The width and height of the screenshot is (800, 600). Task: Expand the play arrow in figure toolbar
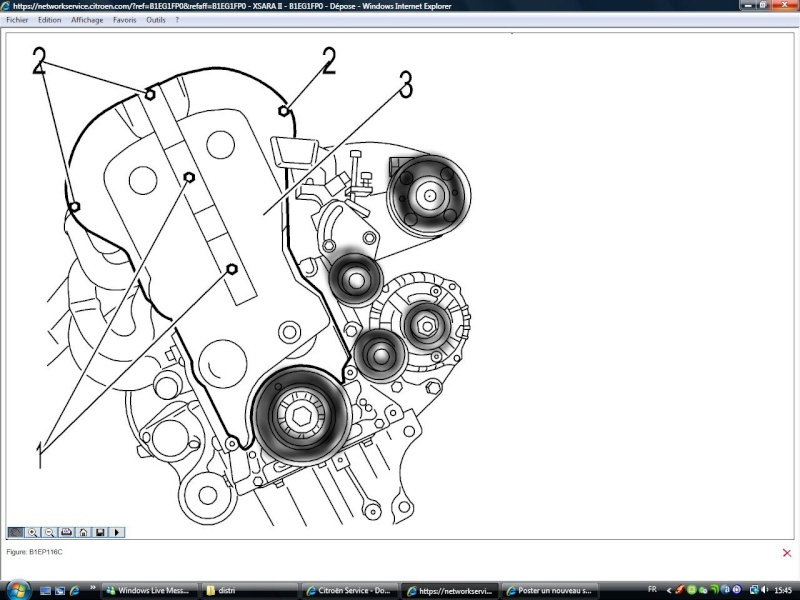117,533
